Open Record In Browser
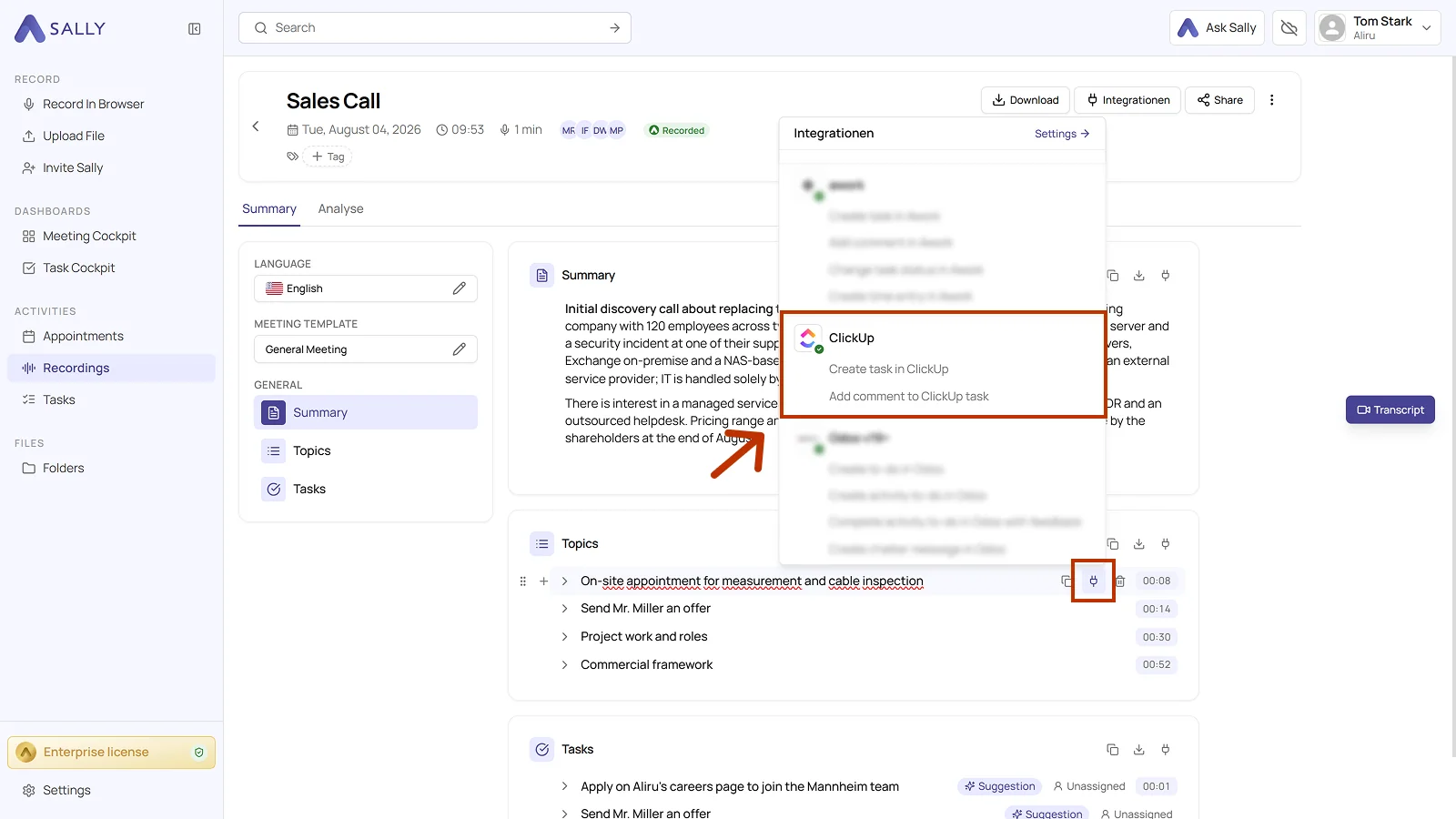Screen dimensions: 1456x819 point(111,105)
